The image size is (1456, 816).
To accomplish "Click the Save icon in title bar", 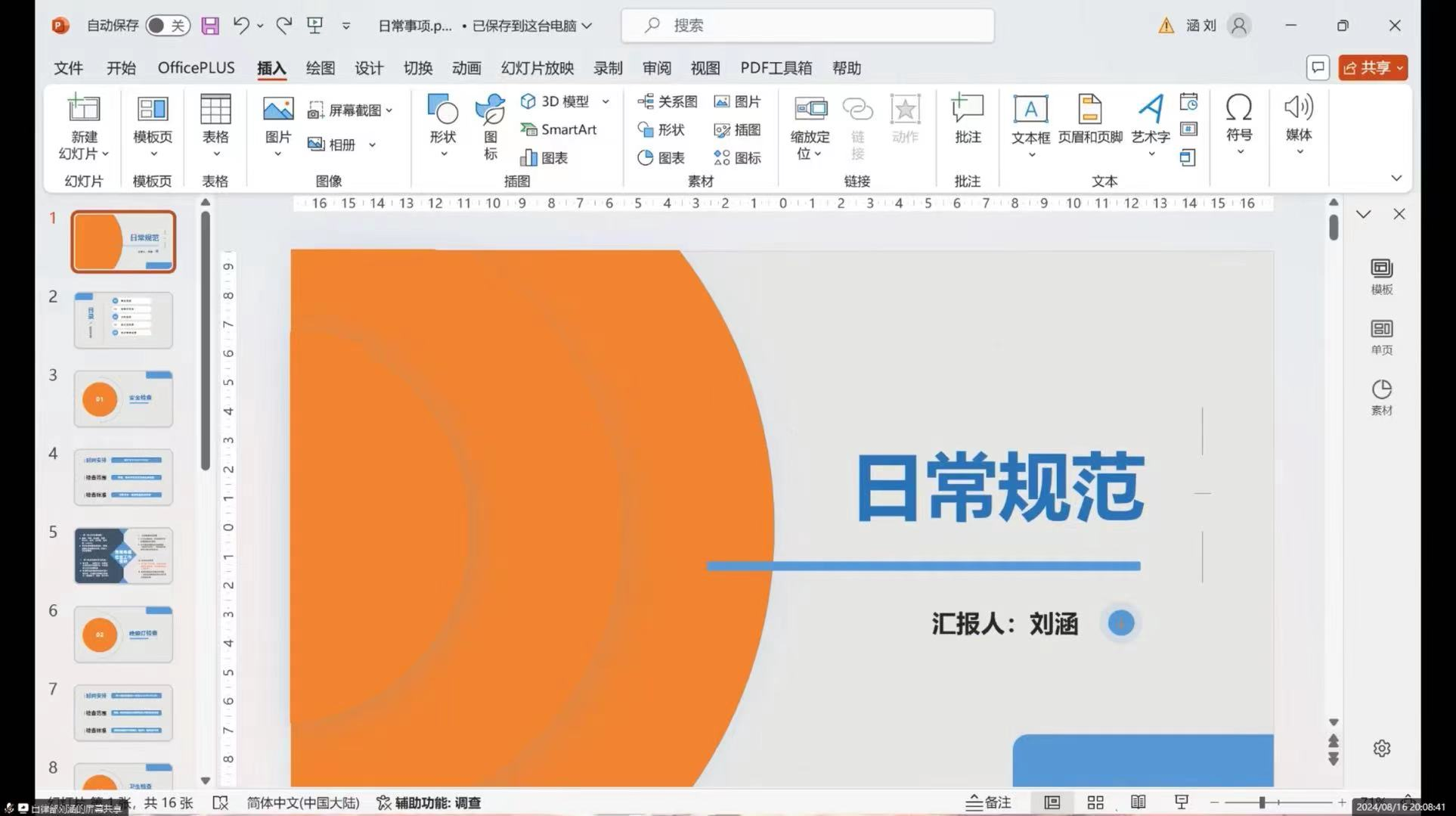I will 210,26.
